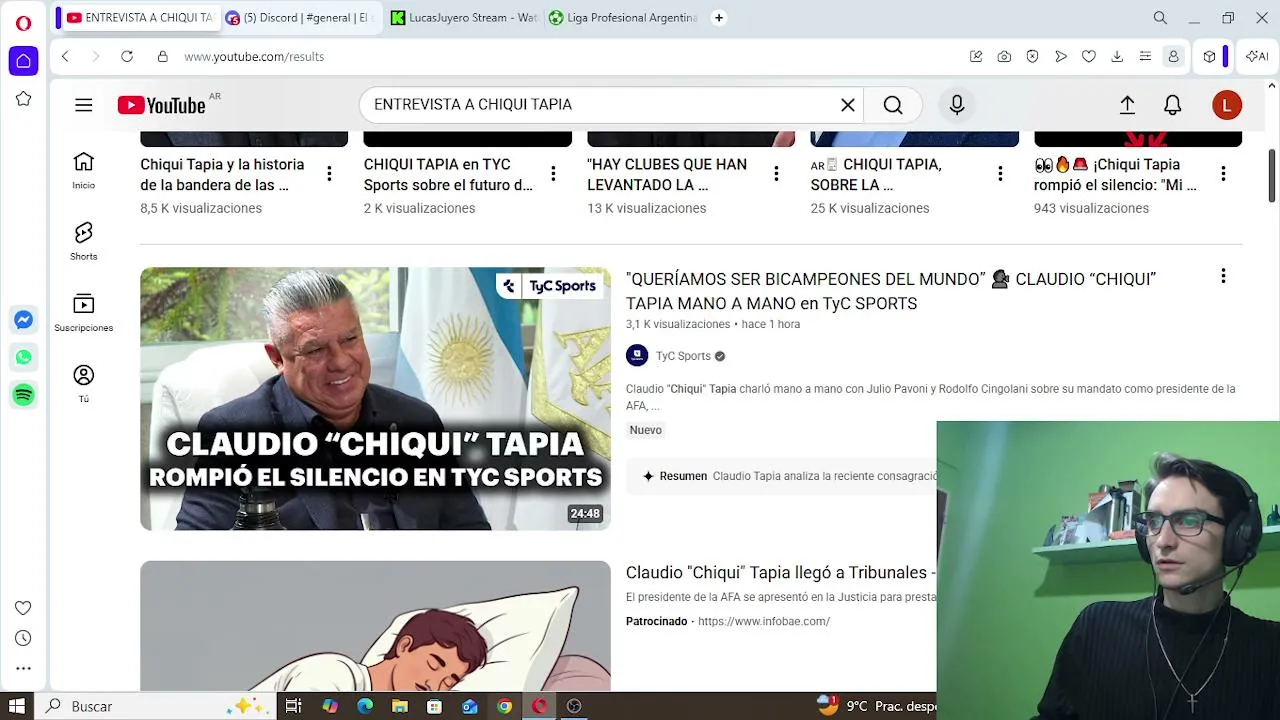1280x720 pixels.
Task: Go to the YouTube home logo
Action: [x=162, y=105]
